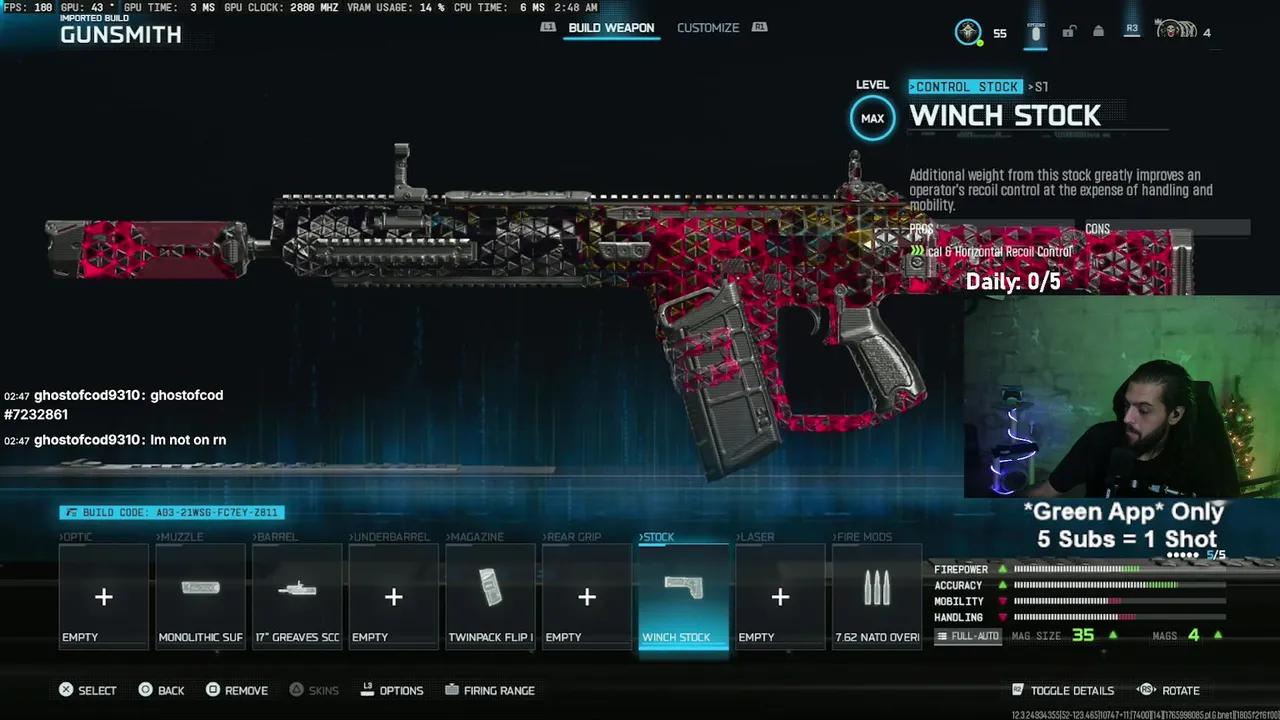Switch to the Build Weapon tab
1280x720 pixels.
[x=611, y=28]
